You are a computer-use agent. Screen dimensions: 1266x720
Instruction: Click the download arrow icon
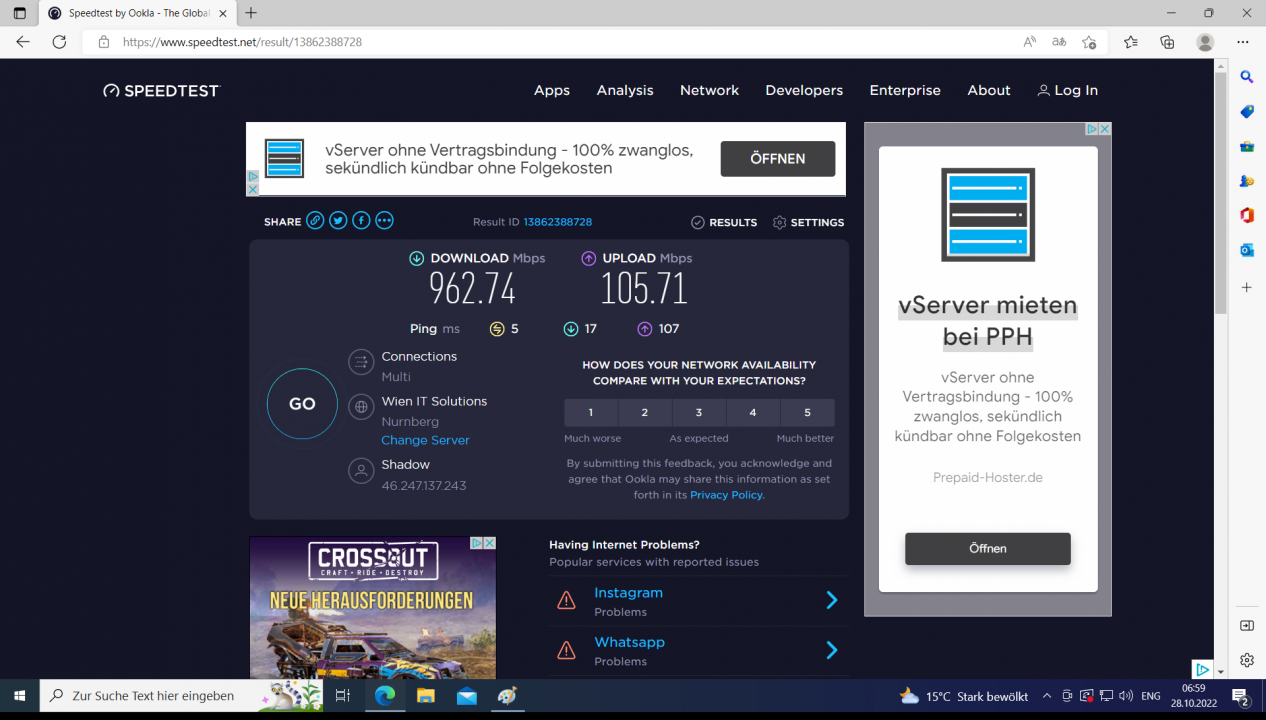(x=417, y=258)
